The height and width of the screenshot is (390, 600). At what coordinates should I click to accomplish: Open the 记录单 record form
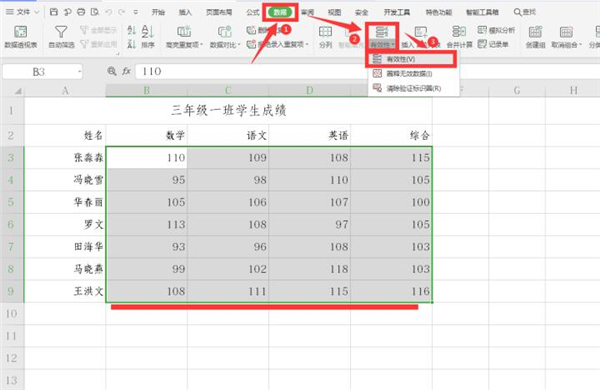coord(494,44)
